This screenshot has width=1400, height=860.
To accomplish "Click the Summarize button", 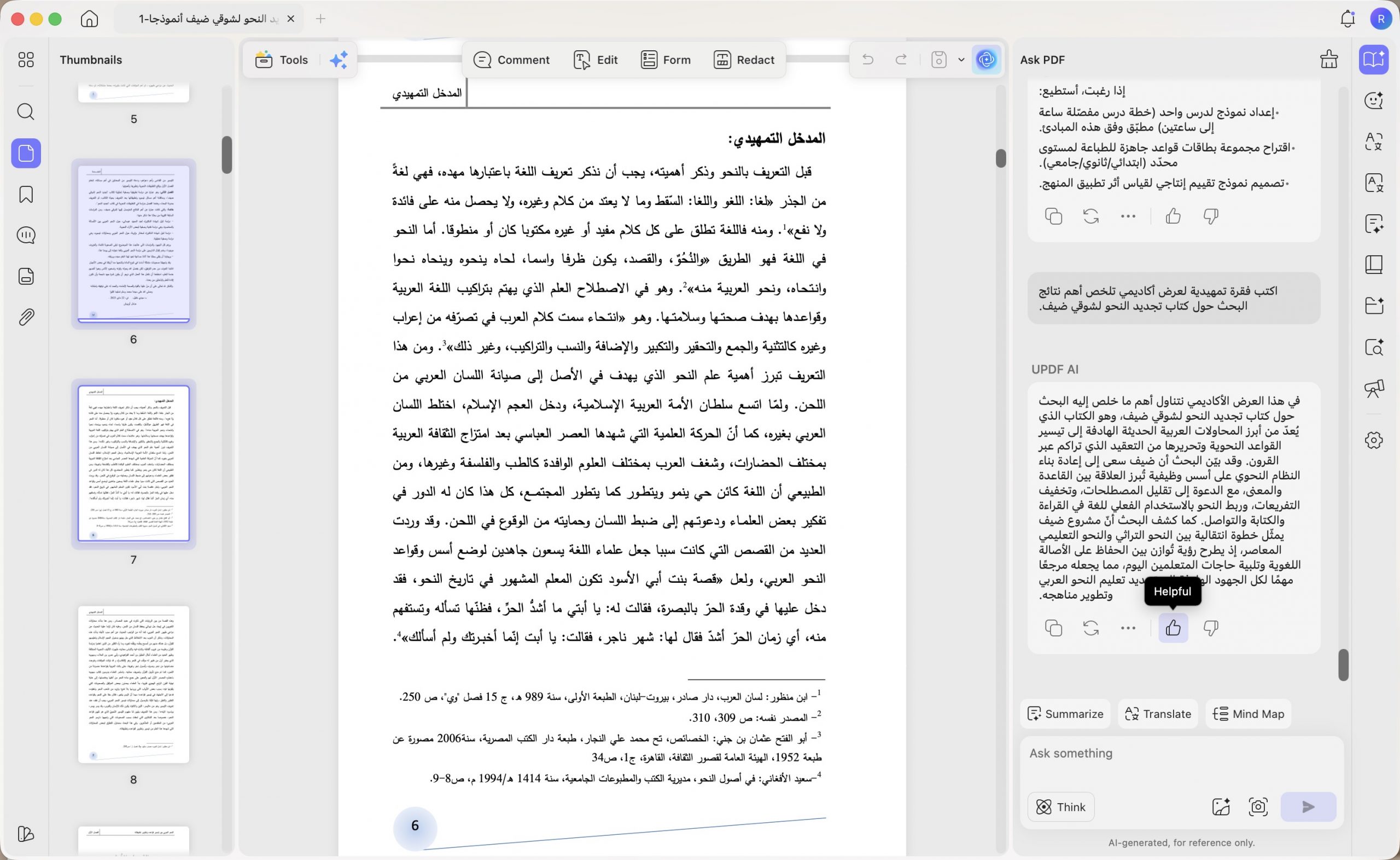I will pos(1065,714).
